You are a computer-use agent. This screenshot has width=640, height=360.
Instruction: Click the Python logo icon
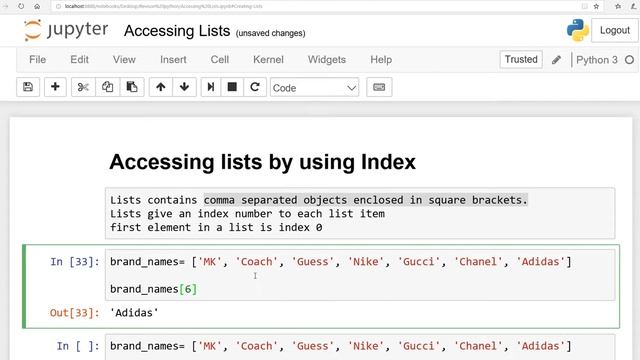coord(578,30)
